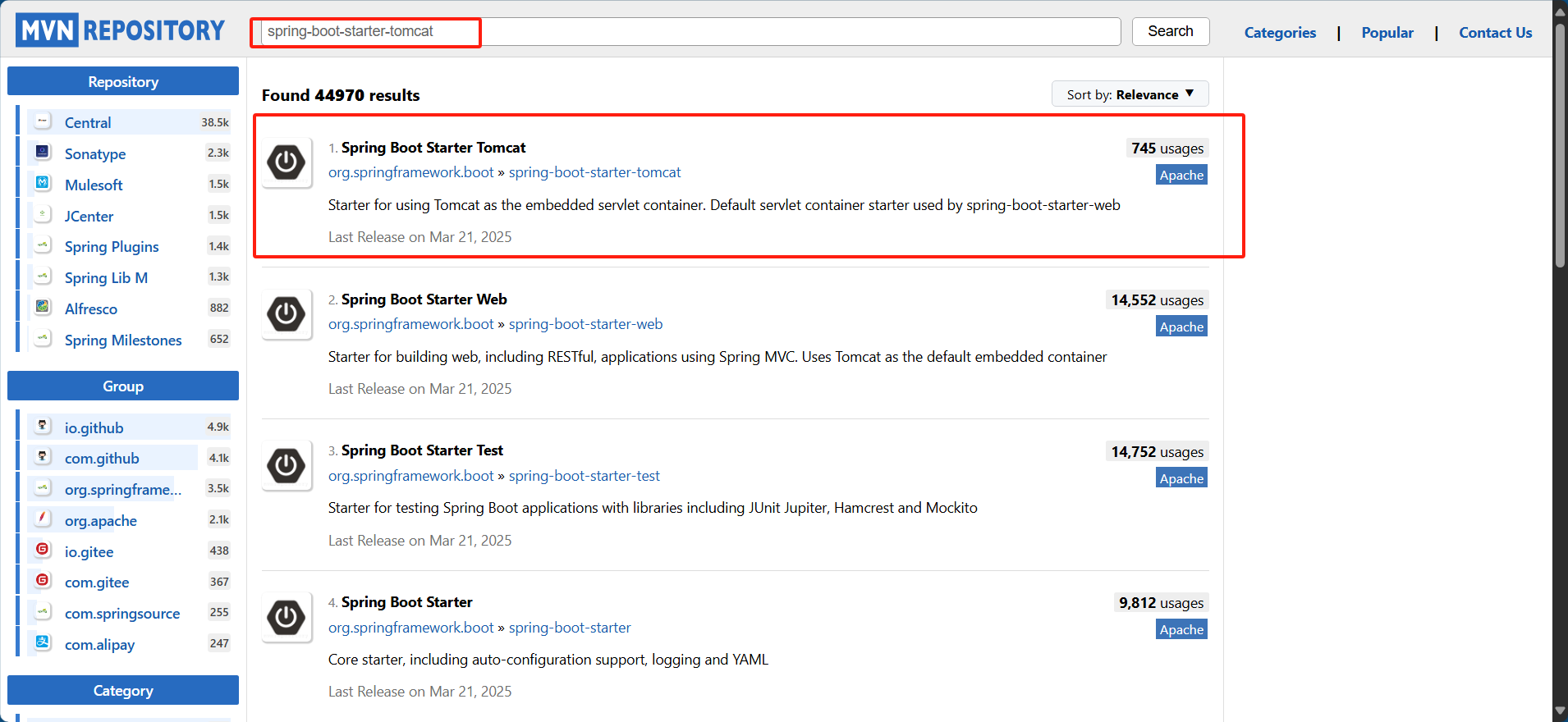This screenshot has width=1568, height=722.
Task: Filter by org.apache group link
Action: click(101, 520)
